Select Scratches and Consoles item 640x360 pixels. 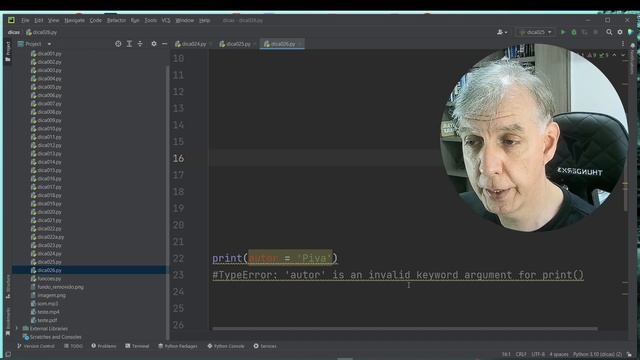click(52, 337)
